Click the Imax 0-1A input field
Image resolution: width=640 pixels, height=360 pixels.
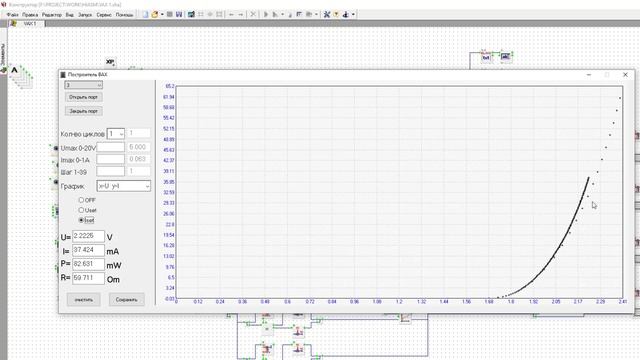point(111,160)
